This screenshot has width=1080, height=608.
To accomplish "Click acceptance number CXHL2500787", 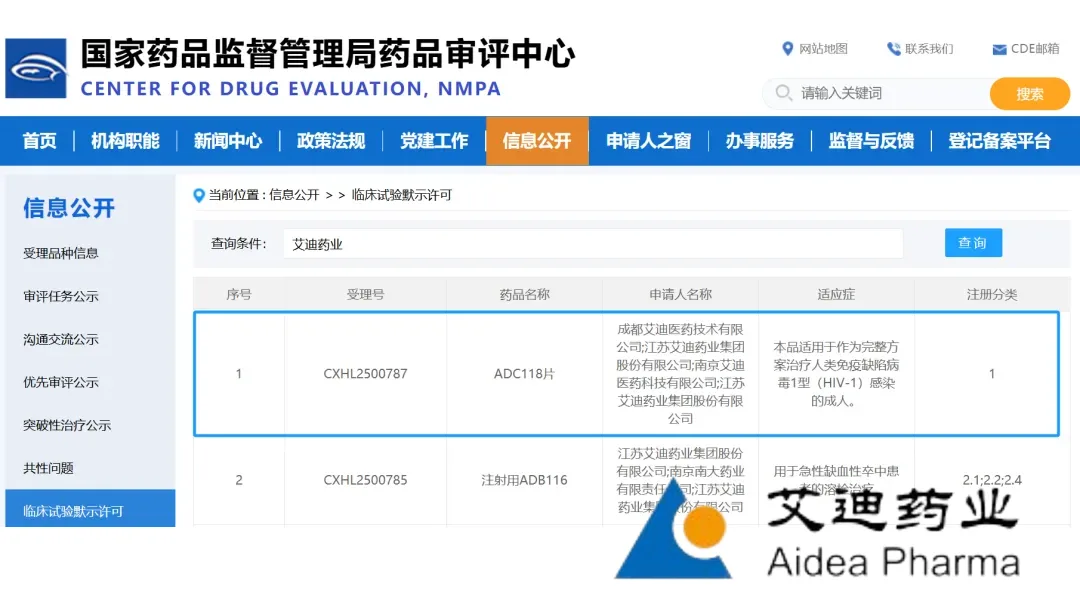I will 365,374.
